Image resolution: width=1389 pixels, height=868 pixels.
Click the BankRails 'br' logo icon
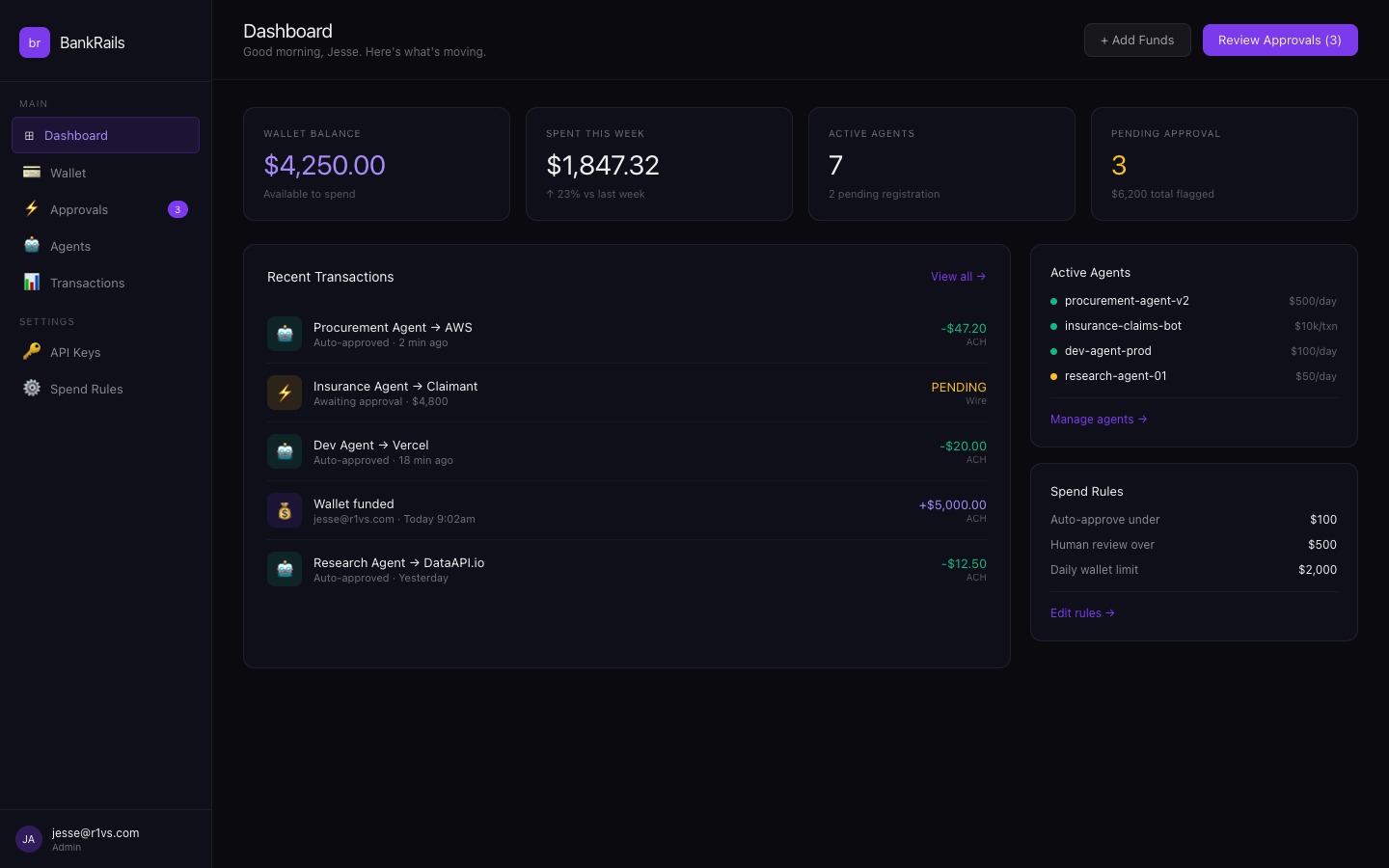click(35, 42)
